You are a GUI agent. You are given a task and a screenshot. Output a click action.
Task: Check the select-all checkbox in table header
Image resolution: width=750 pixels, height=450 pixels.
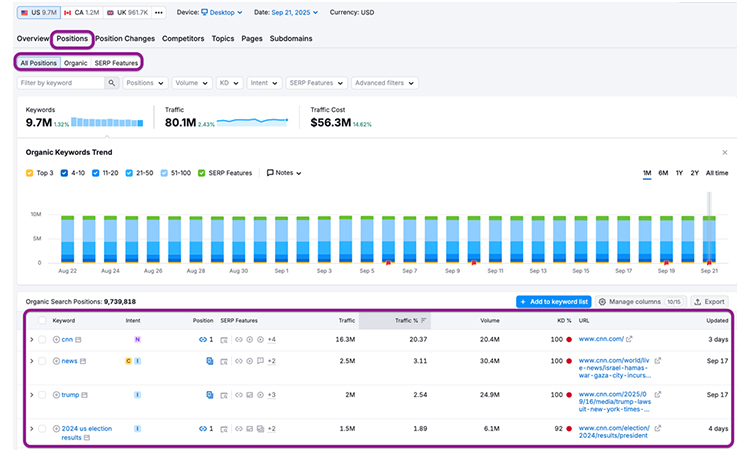[42, 320]
